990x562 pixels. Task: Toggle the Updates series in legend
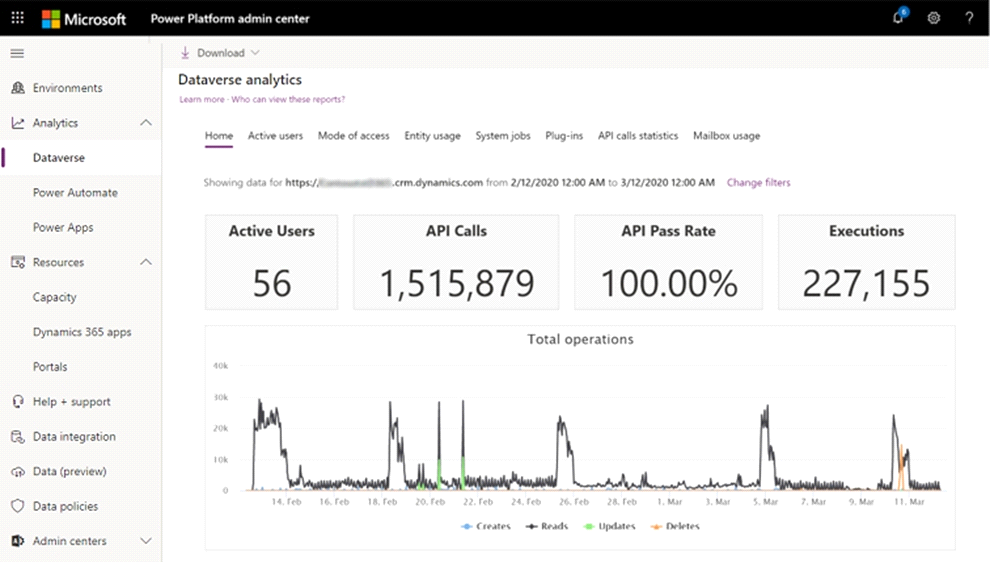609,526
